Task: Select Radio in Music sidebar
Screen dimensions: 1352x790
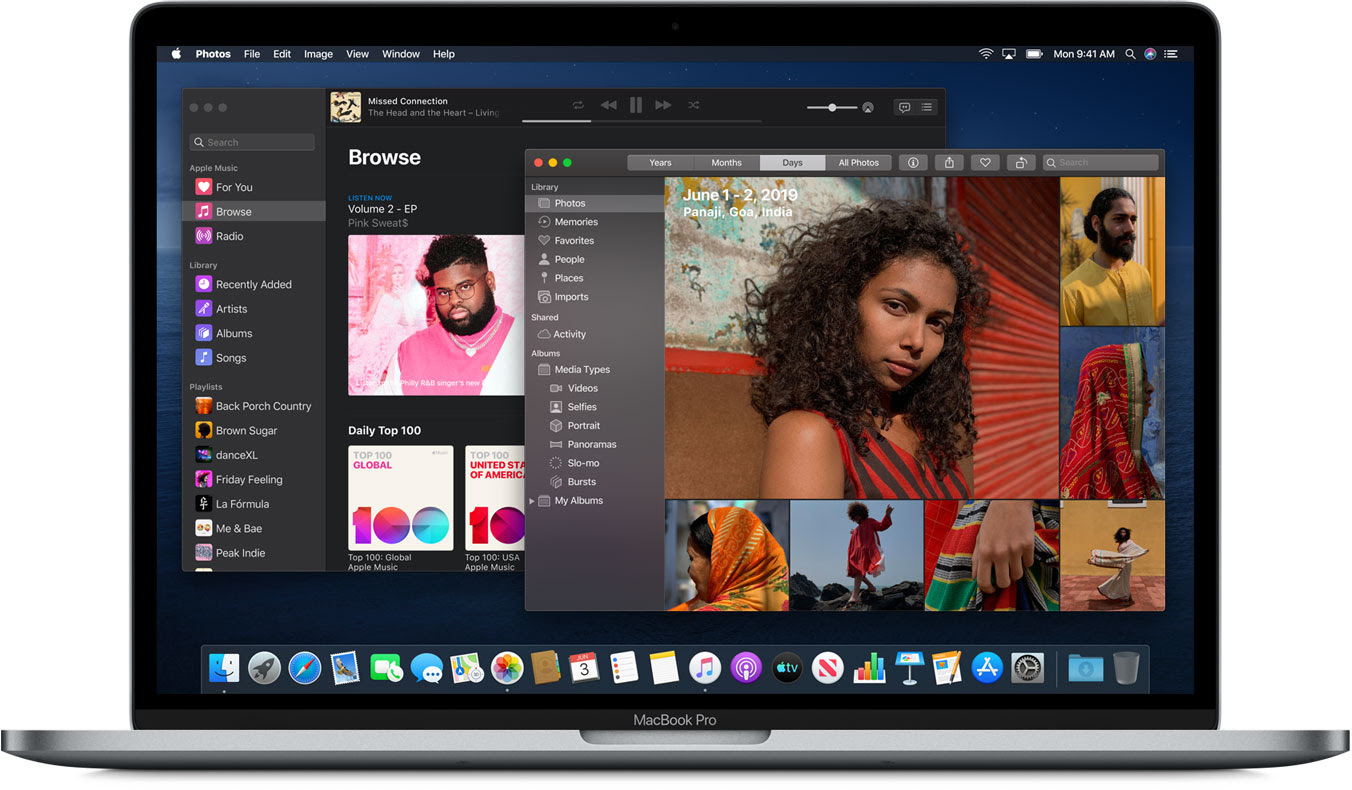Action: click(254, 236)
